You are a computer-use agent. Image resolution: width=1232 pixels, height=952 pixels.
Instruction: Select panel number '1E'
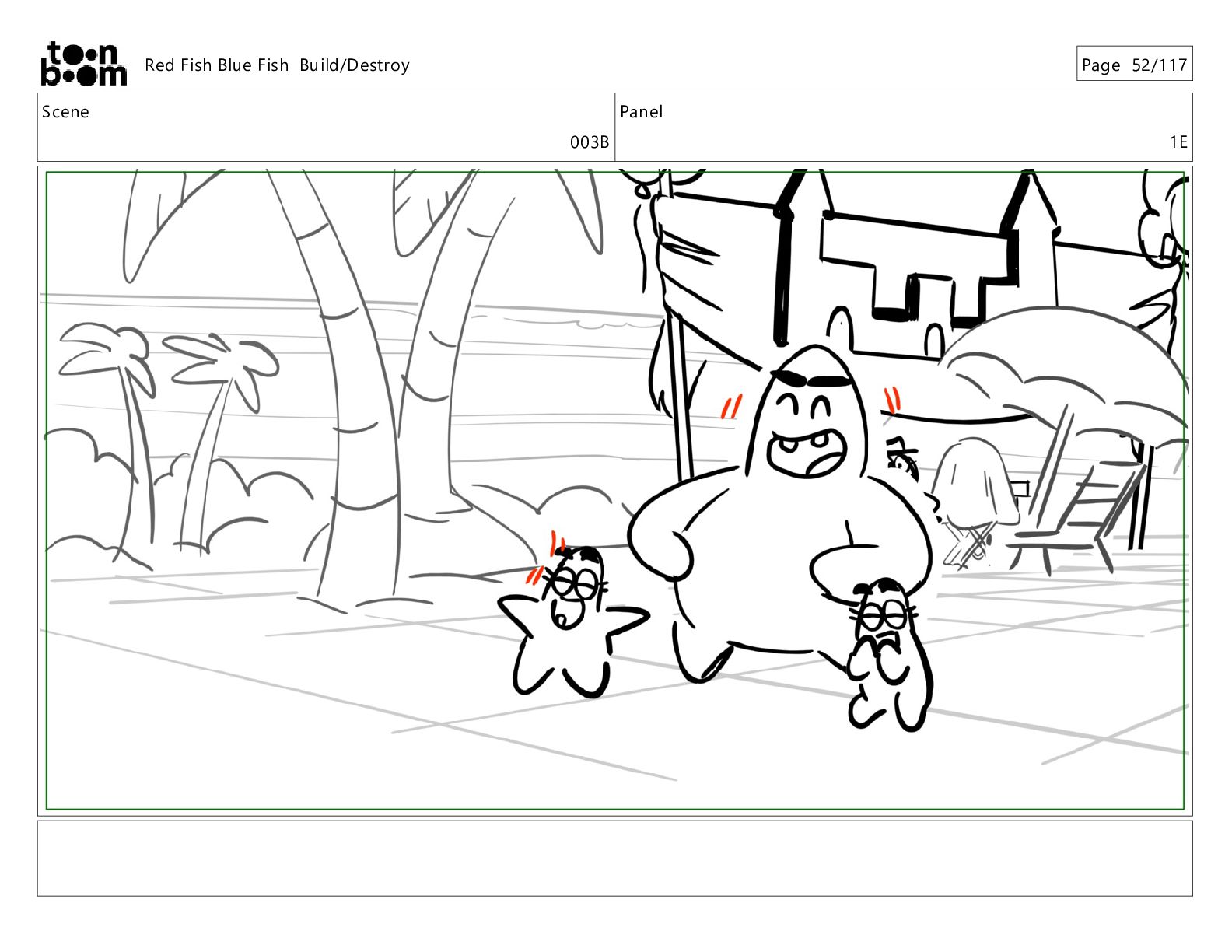[1178, 142]
